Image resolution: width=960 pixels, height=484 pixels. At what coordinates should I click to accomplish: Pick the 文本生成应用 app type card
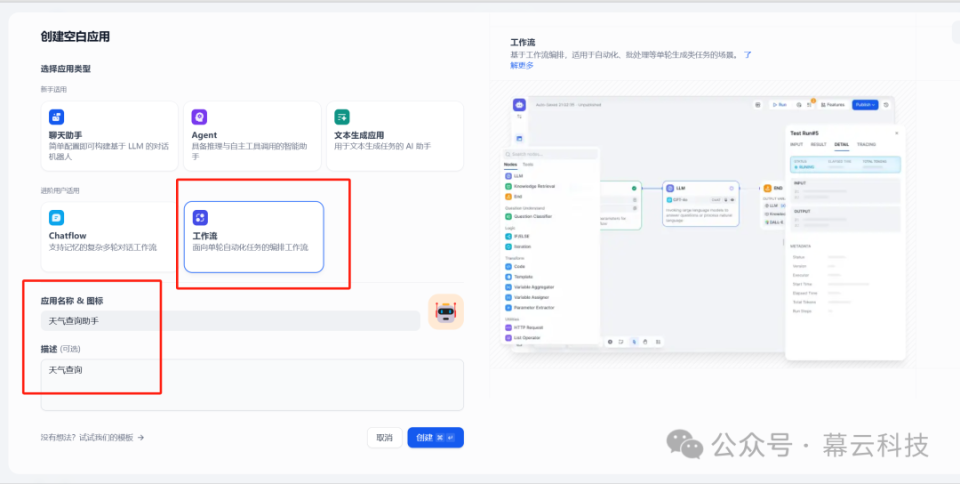395,136
